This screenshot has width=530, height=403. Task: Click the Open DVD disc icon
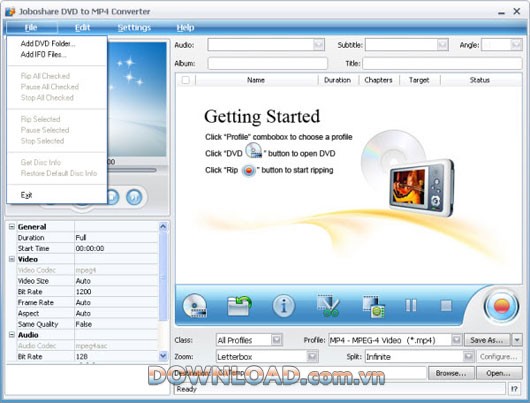[x=195, y=306]
